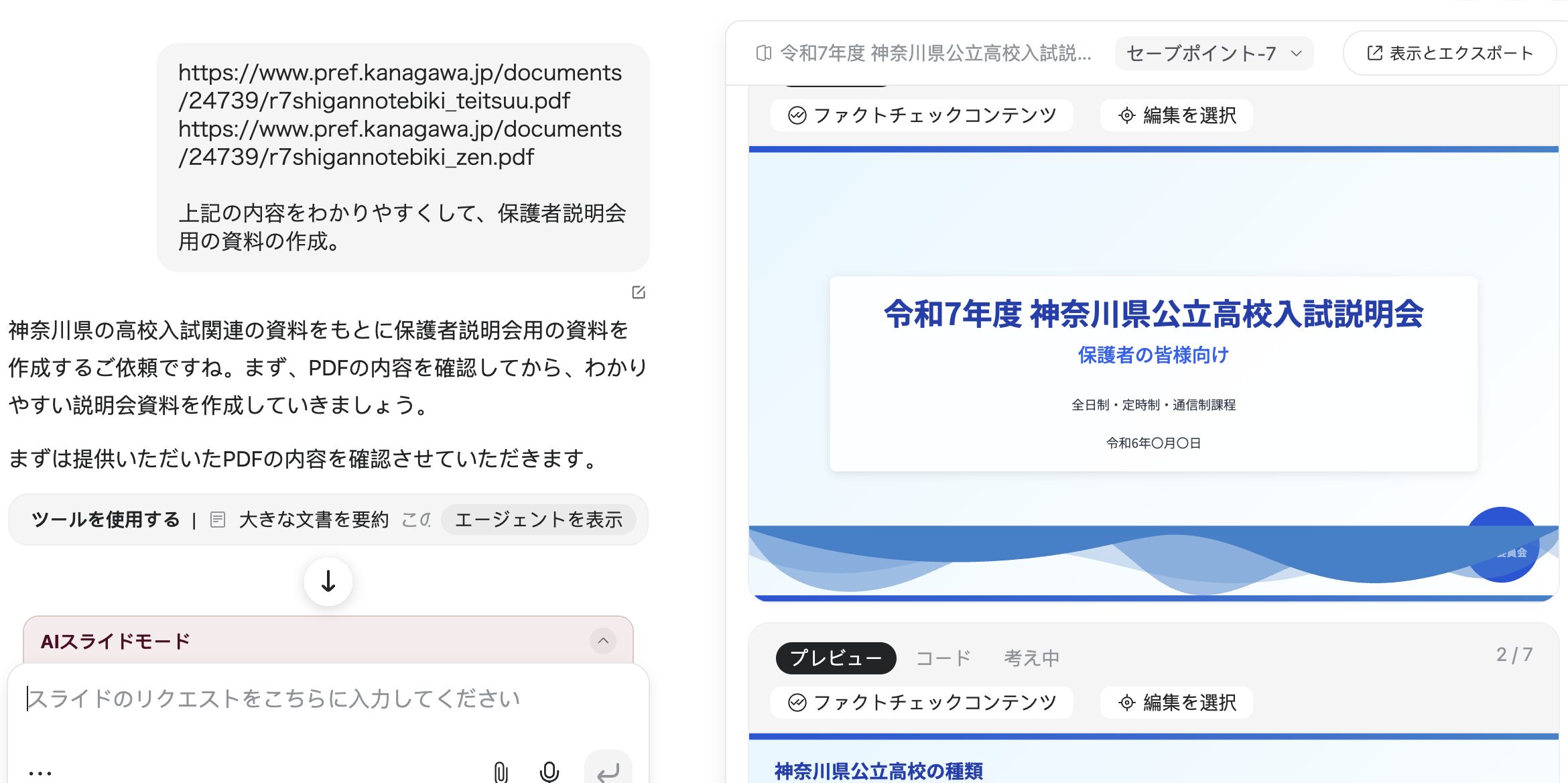Open the セーブポイント-7 dropdown
Viewport: 1568px width, 783px height.
pos(1214,53)
